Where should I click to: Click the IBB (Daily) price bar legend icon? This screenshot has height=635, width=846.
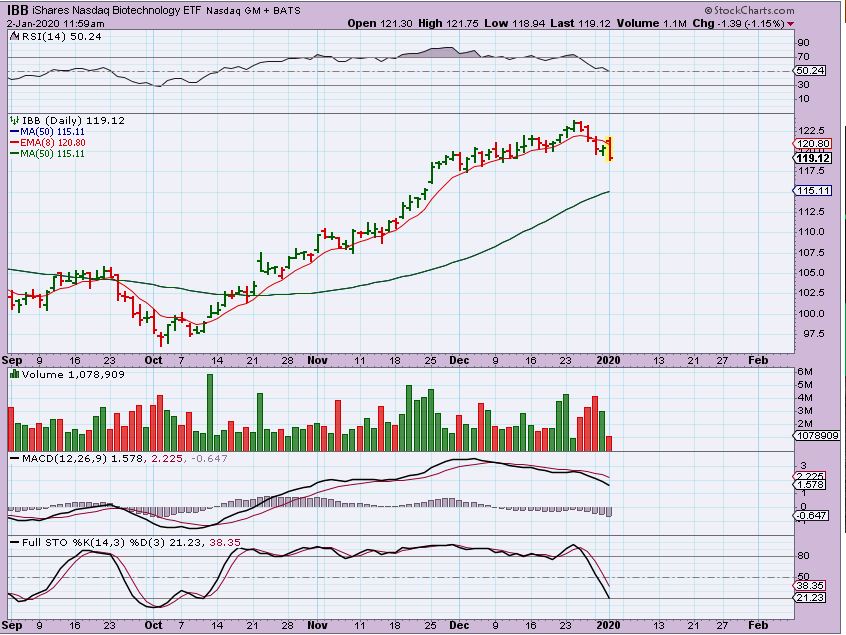point(15,120)
